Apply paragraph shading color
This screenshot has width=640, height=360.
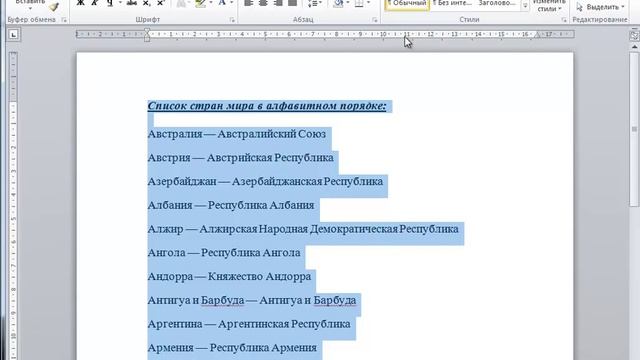338,3
